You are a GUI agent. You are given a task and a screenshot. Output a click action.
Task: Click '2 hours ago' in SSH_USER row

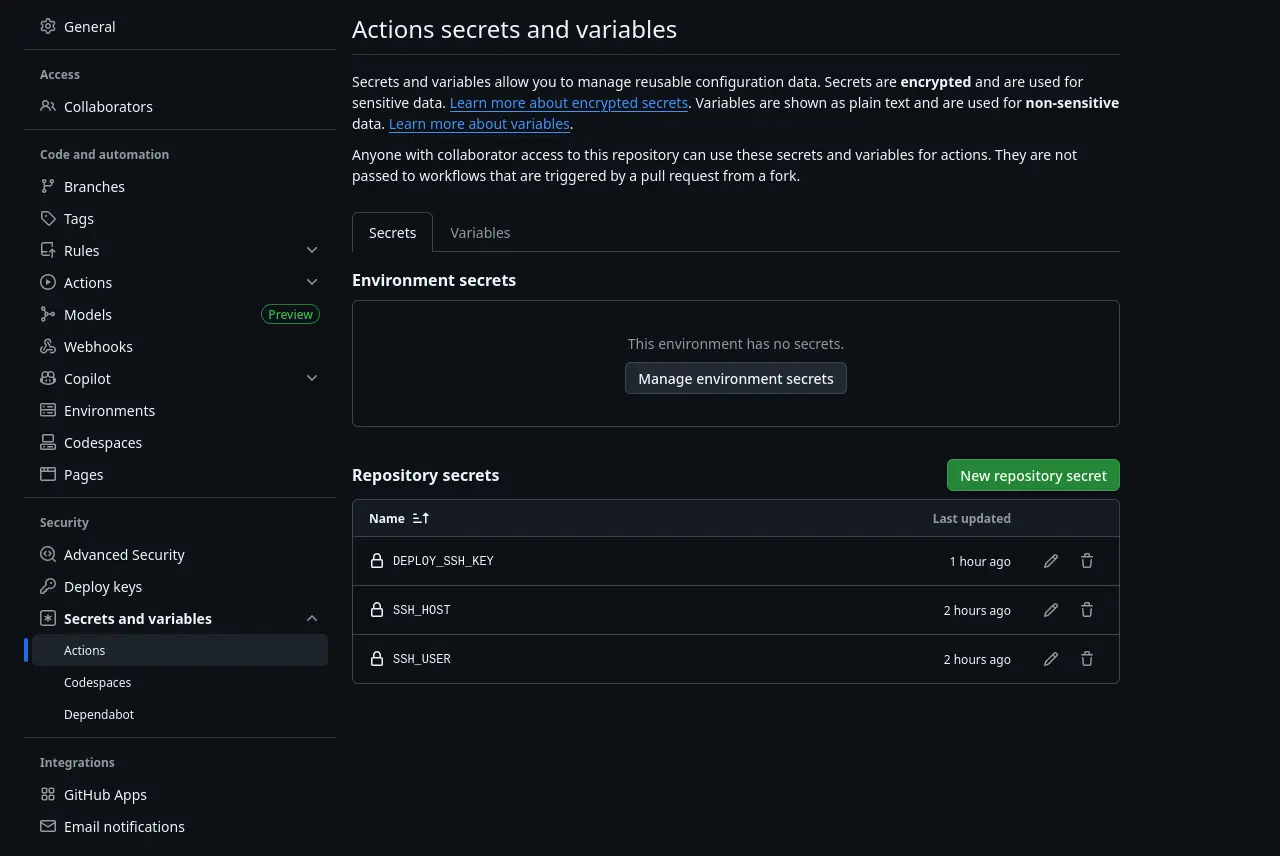[x=977, y=659]
